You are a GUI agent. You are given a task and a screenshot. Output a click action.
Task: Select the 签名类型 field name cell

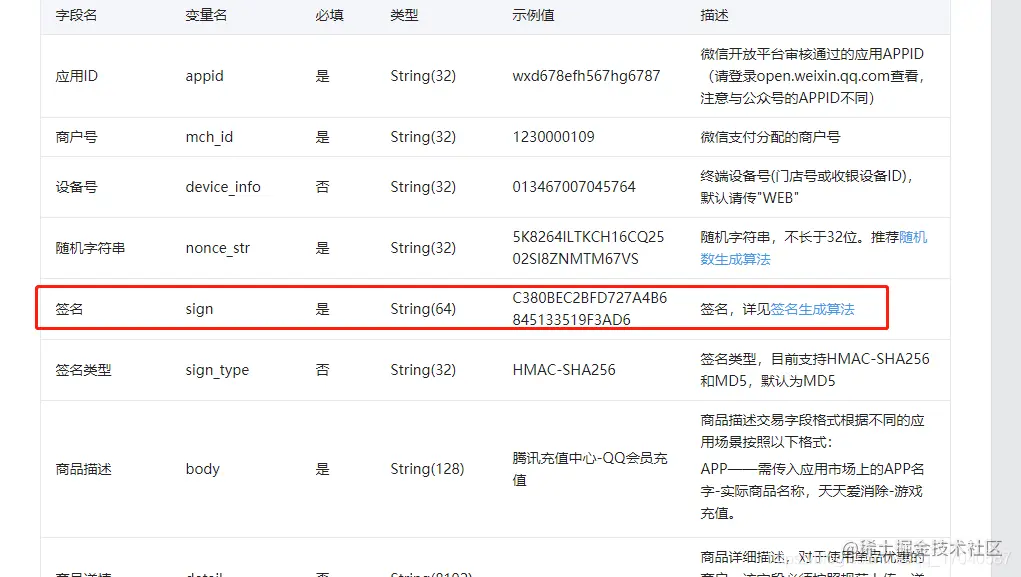83,370
